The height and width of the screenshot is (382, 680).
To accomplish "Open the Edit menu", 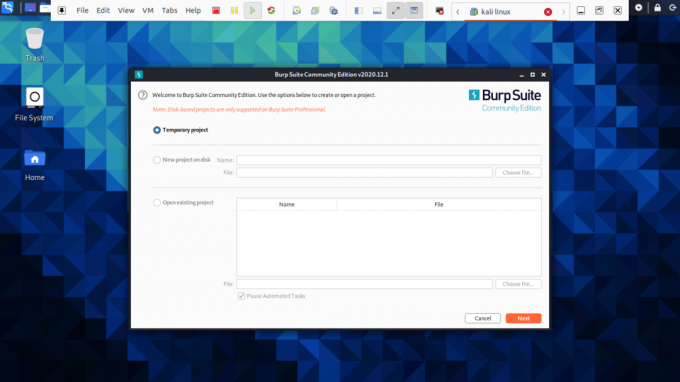I will click(103, 10).
